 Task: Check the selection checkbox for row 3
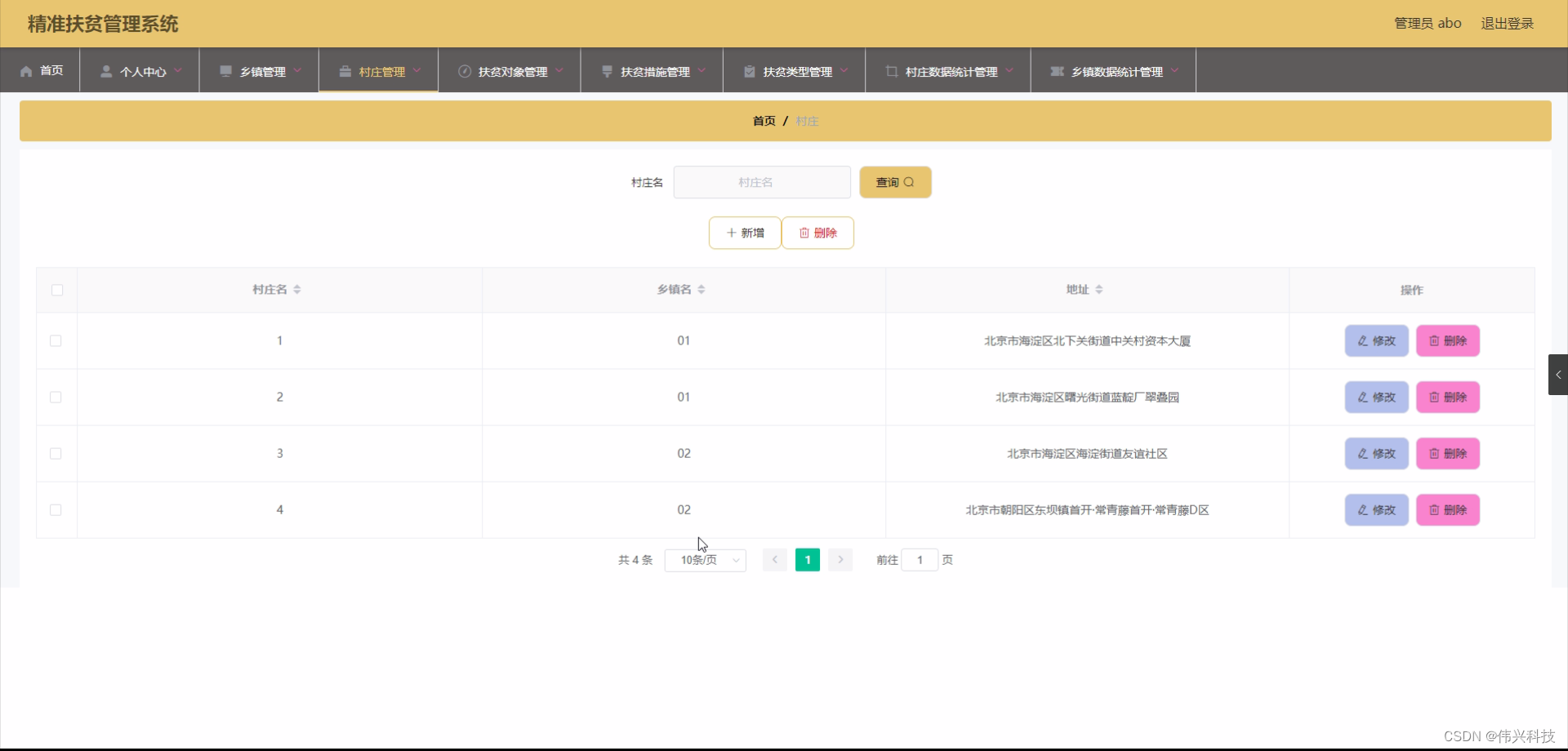(x=56, y=454)
